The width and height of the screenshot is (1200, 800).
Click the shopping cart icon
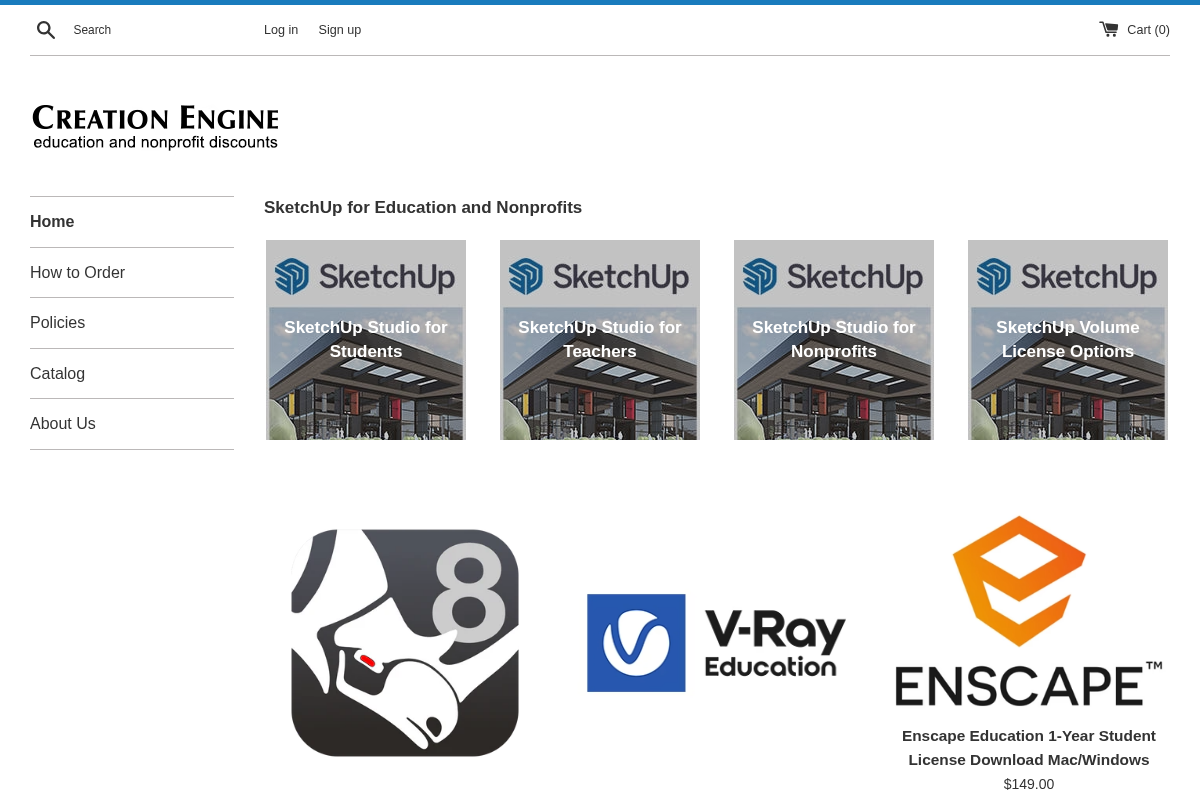pos(1108,28)
